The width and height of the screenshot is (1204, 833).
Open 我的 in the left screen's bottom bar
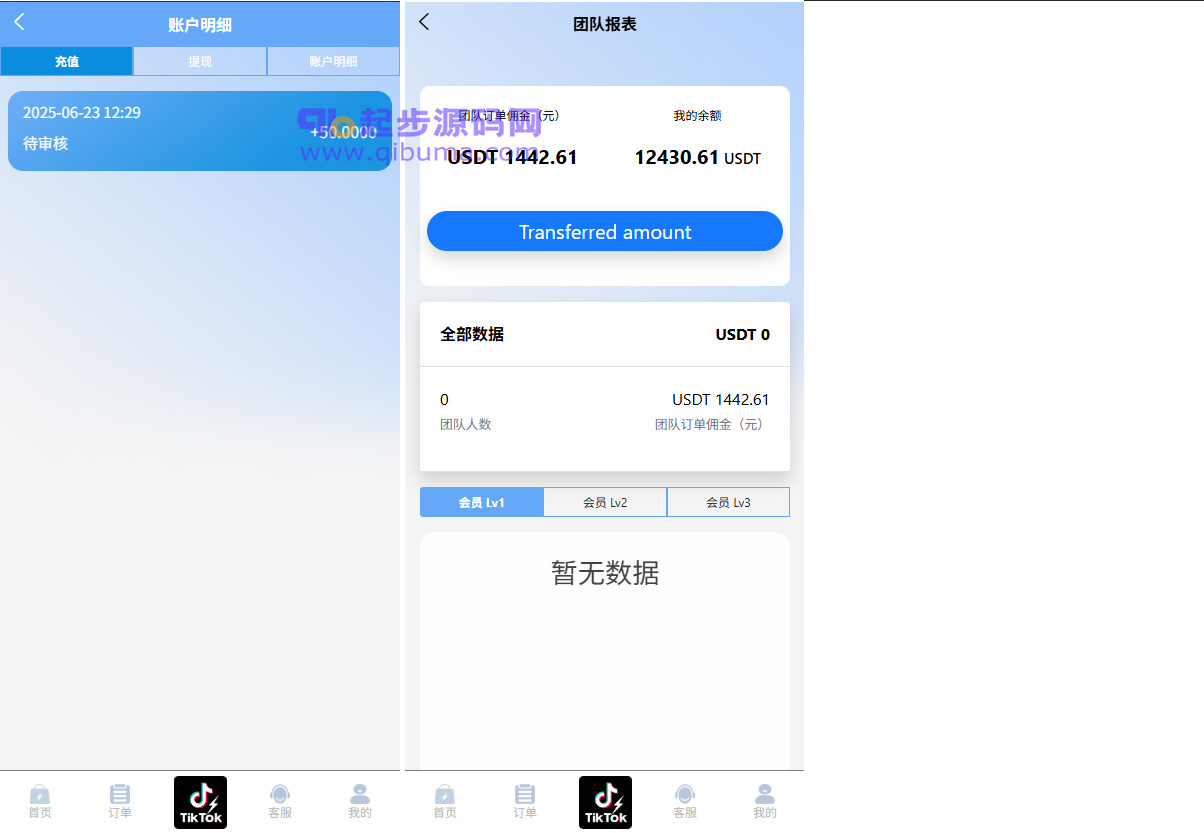tap(360, 802)
